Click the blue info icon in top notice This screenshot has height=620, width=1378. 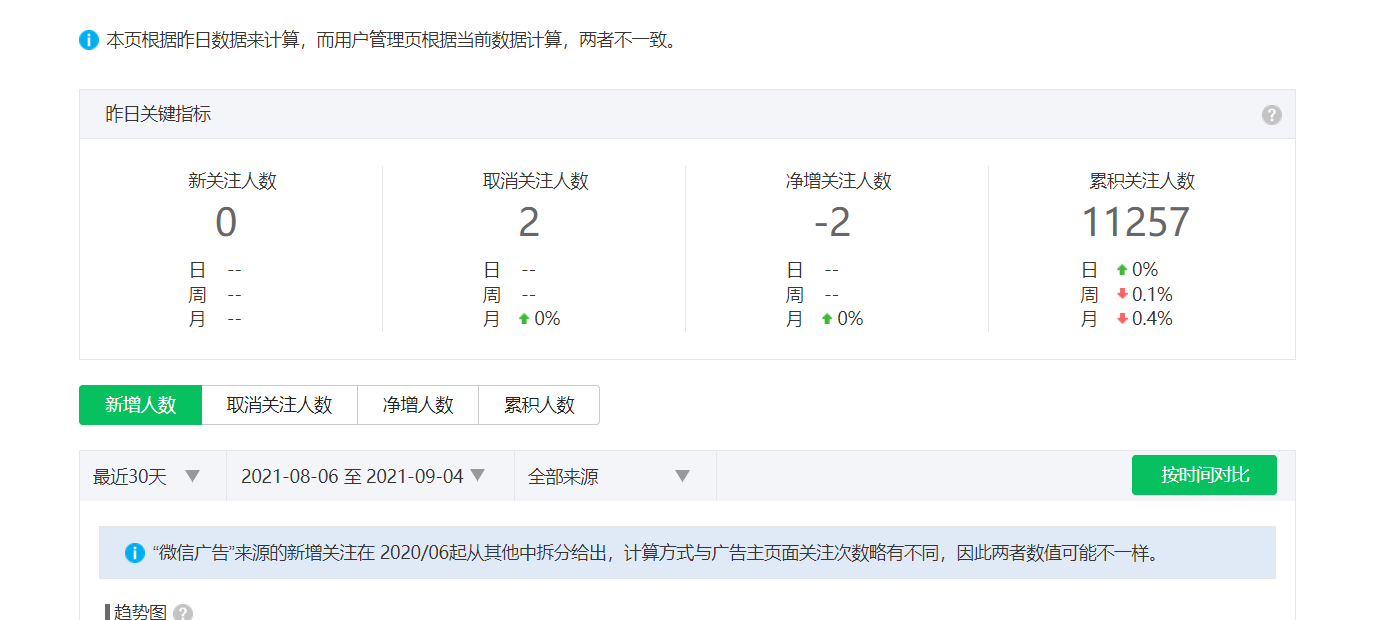click(x=89, y=40)
